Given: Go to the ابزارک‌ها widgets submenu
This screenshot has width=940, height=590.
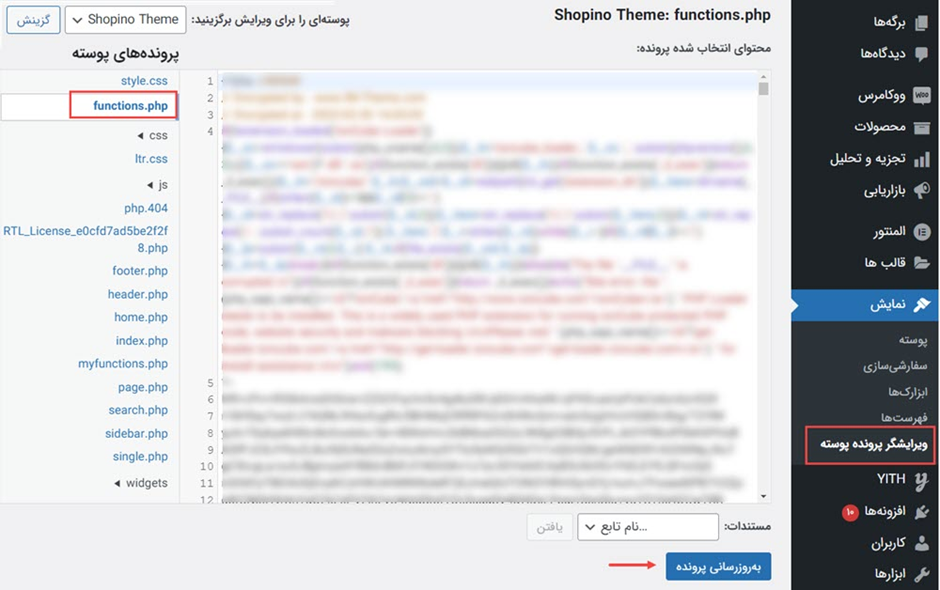Looking at the screenshot, I should pyautogui.click(x=908, y=392).
